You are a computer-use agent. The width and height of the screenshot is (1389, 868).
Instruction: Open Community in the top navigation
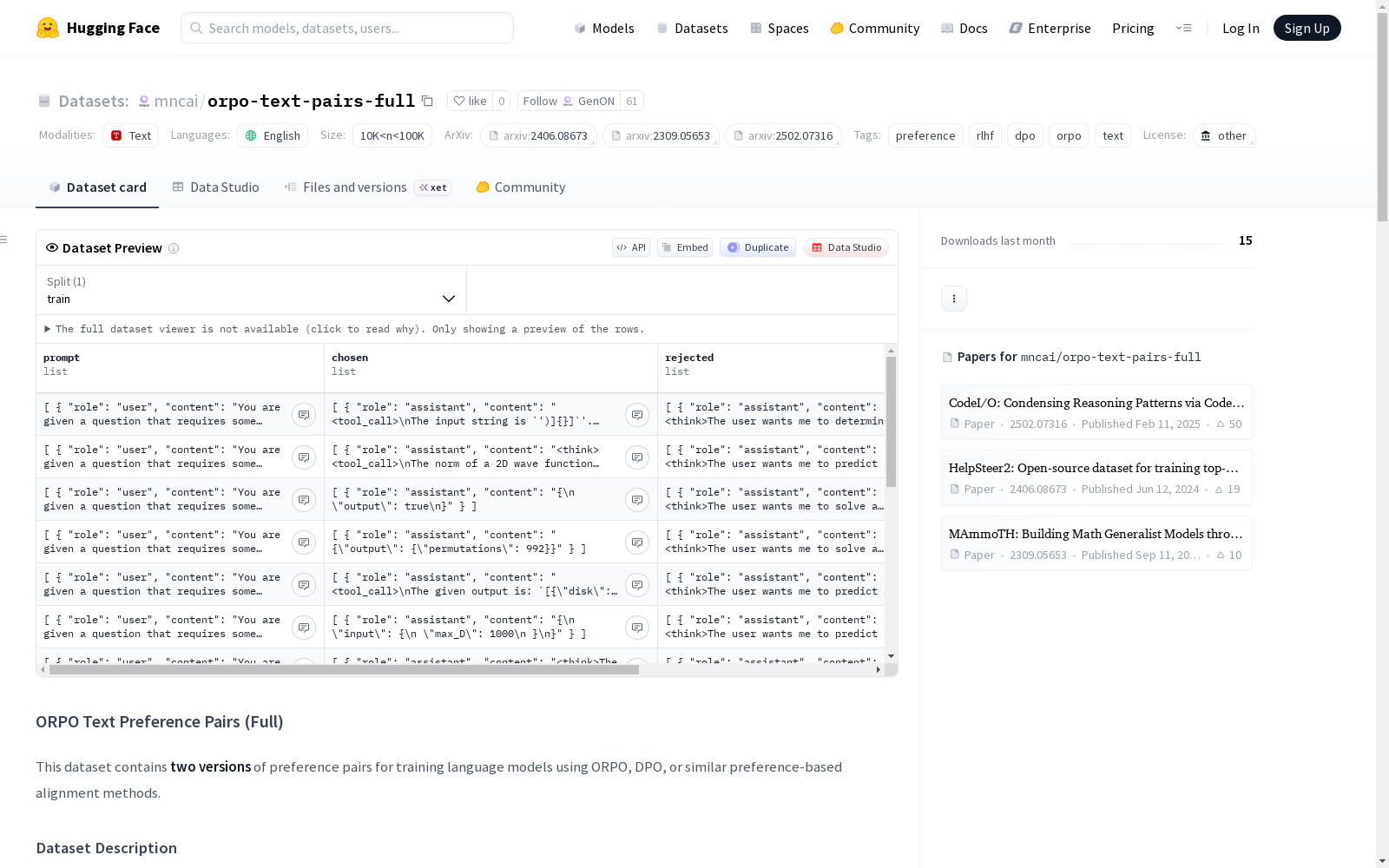coord(875,28)
